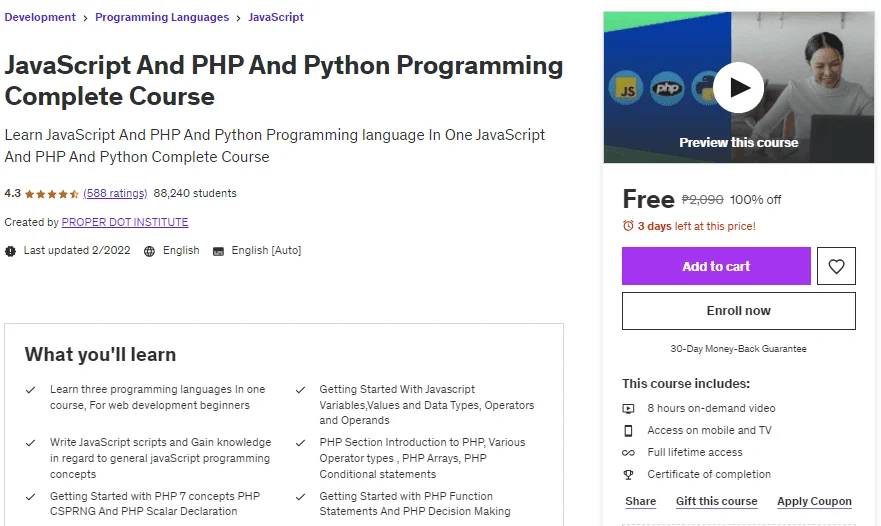Click the What you'll learn heading
This screenshot has height=526, width=881.
click(x=100, y=355)
